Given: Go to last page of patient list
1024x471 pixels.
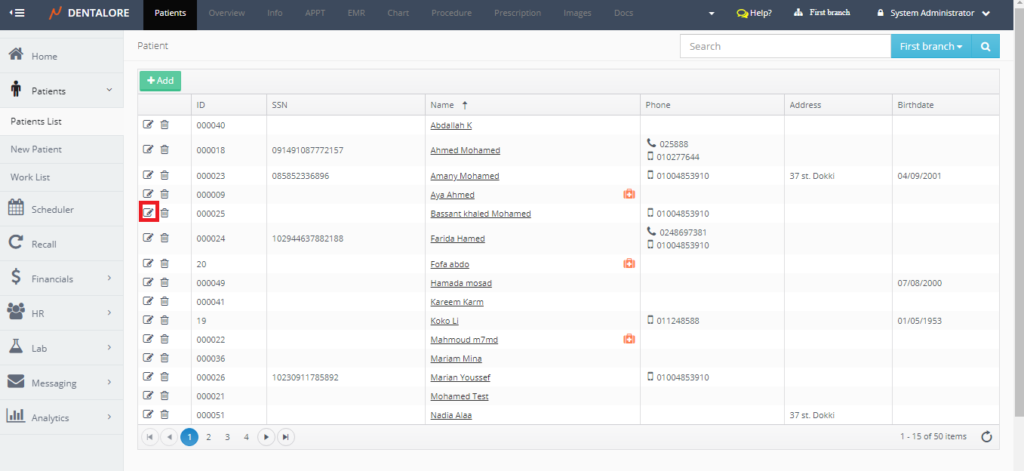Looking at the screenshot, I should pos(286,437).
